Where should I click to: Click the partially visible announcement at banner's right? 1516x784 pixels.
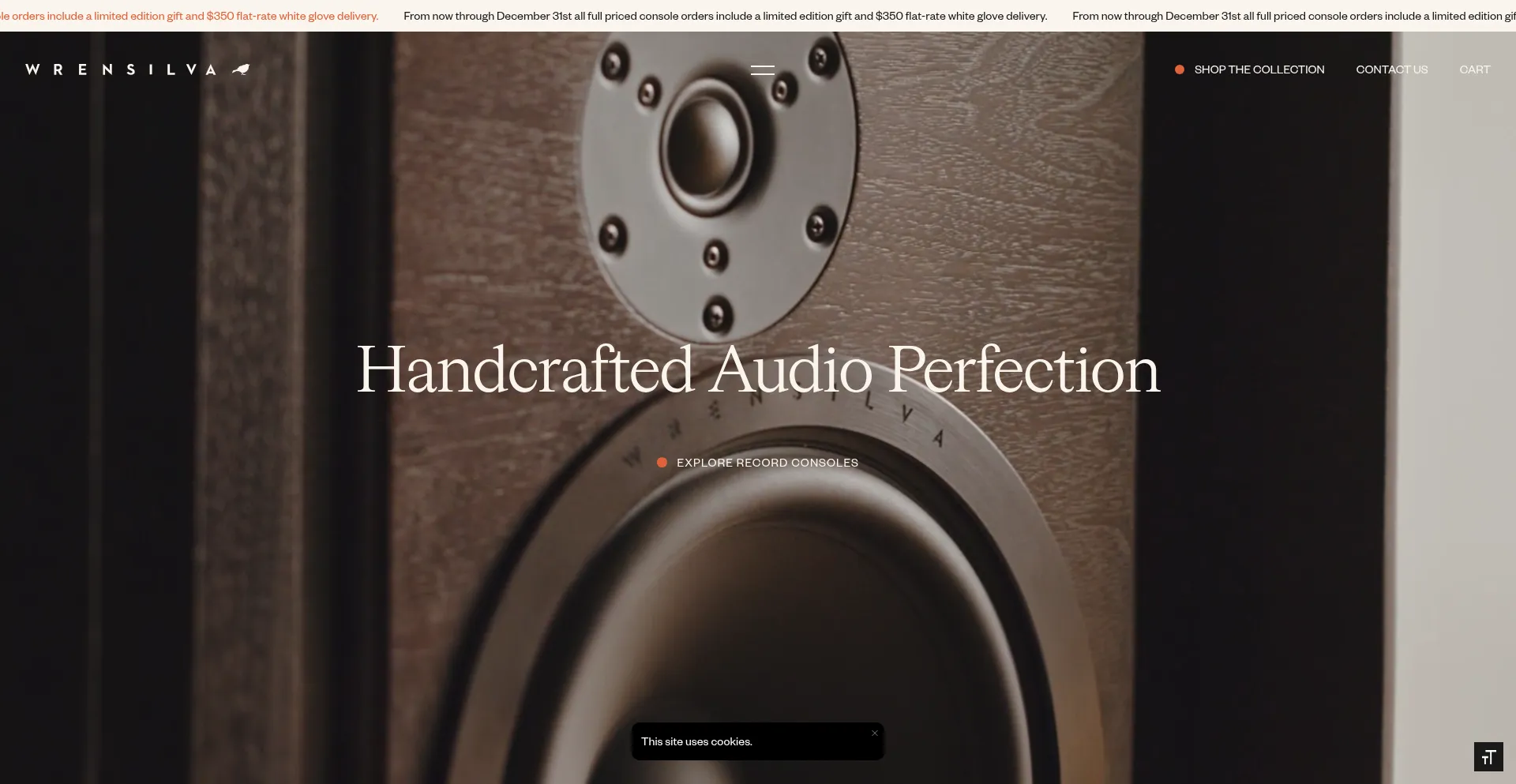click(1293, 16)
